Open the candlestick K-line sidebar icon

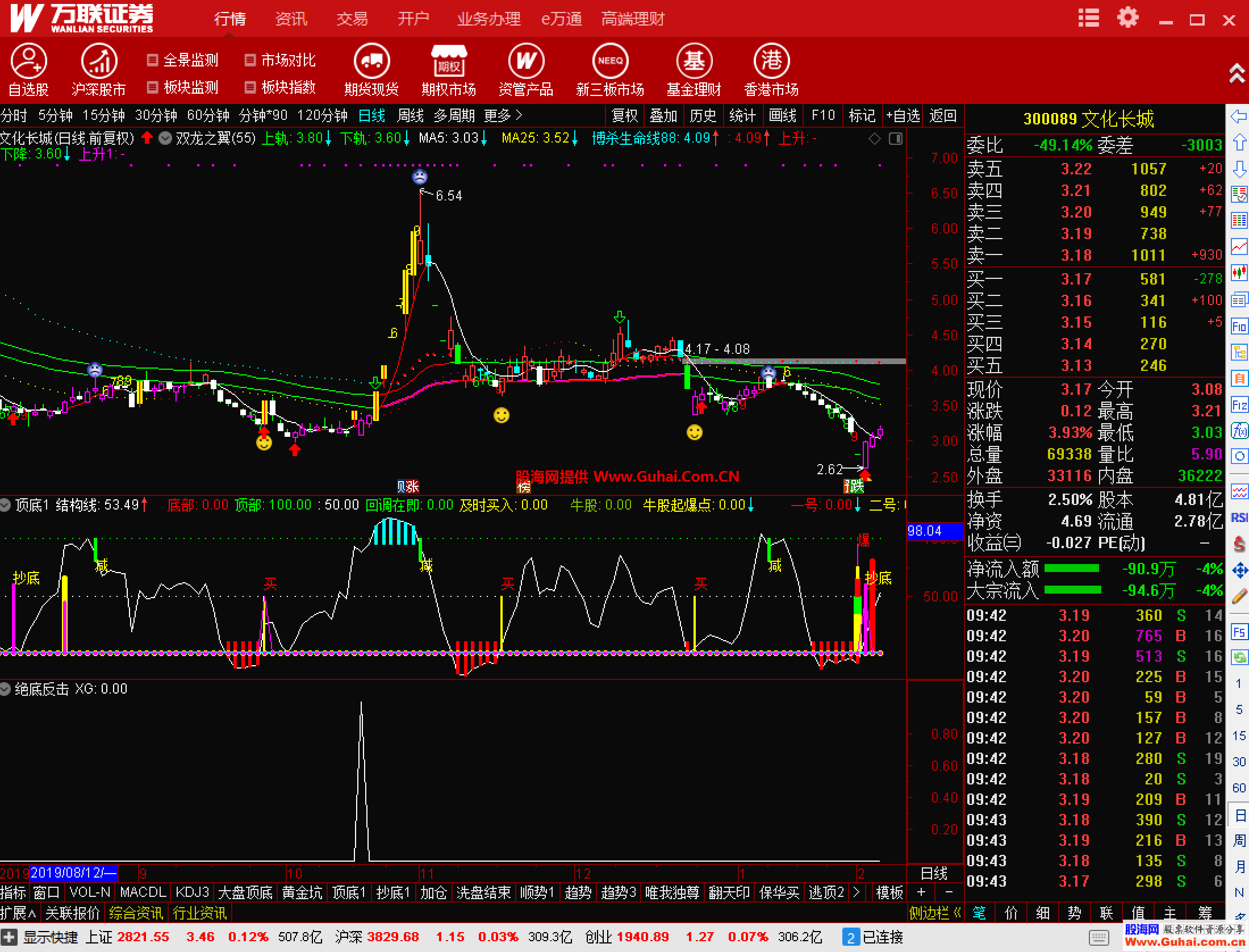(1239, 273)
